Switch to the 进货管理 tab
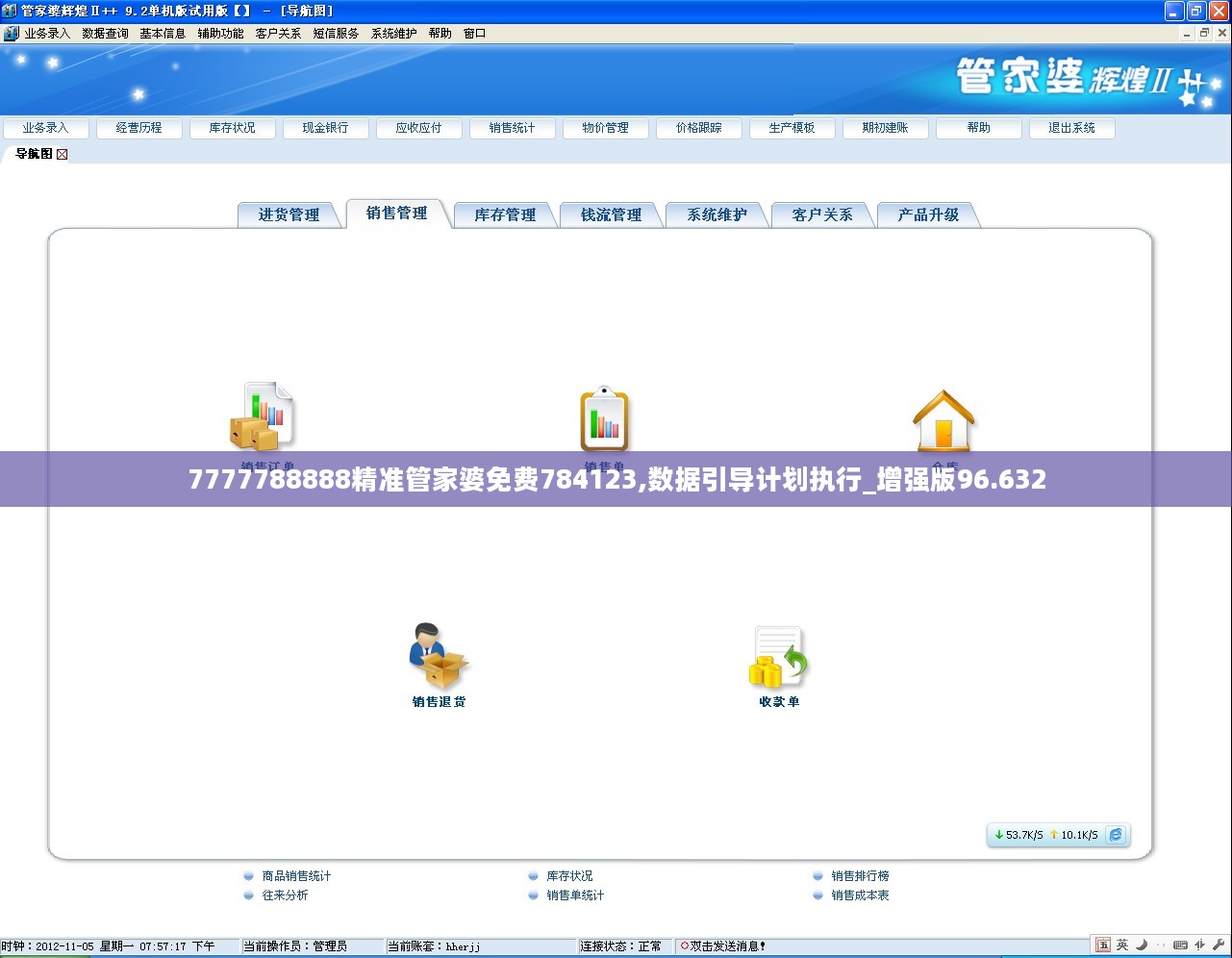 (x=289, y=215)
